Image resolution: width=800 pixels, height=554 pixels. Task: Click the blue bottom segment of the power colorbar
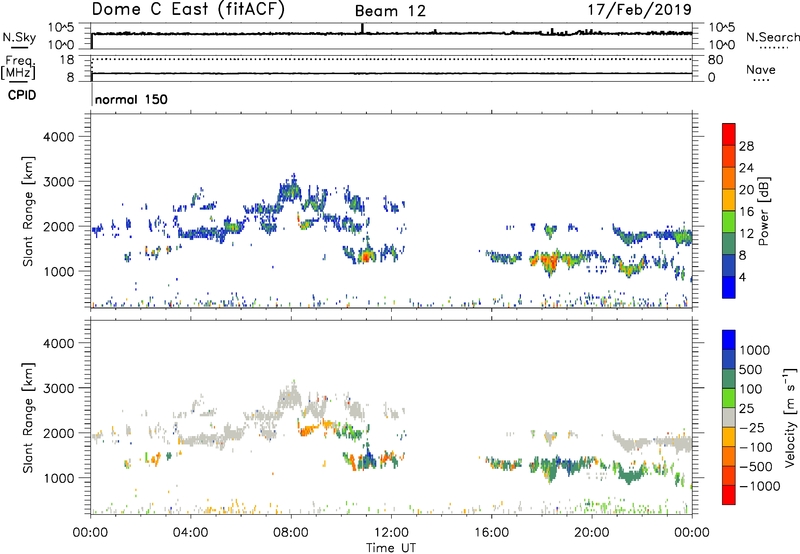click(729, 287)
